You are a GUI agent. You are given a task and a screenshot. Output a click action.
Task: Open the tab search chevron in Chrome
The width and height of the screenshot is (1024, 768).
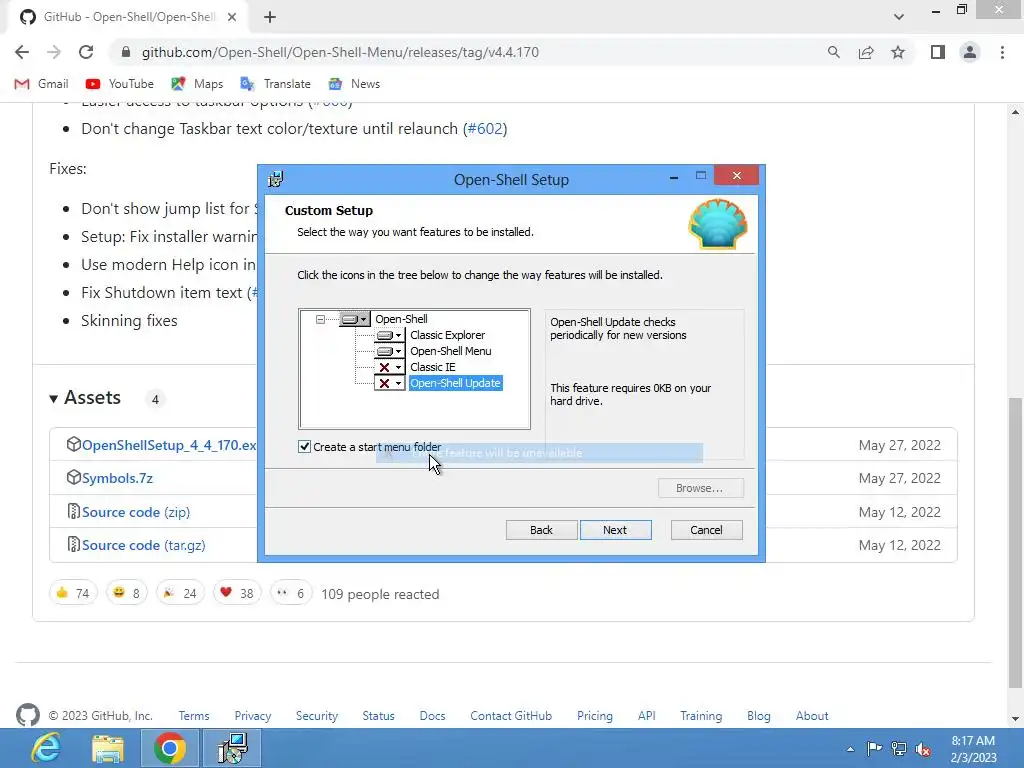899,17
